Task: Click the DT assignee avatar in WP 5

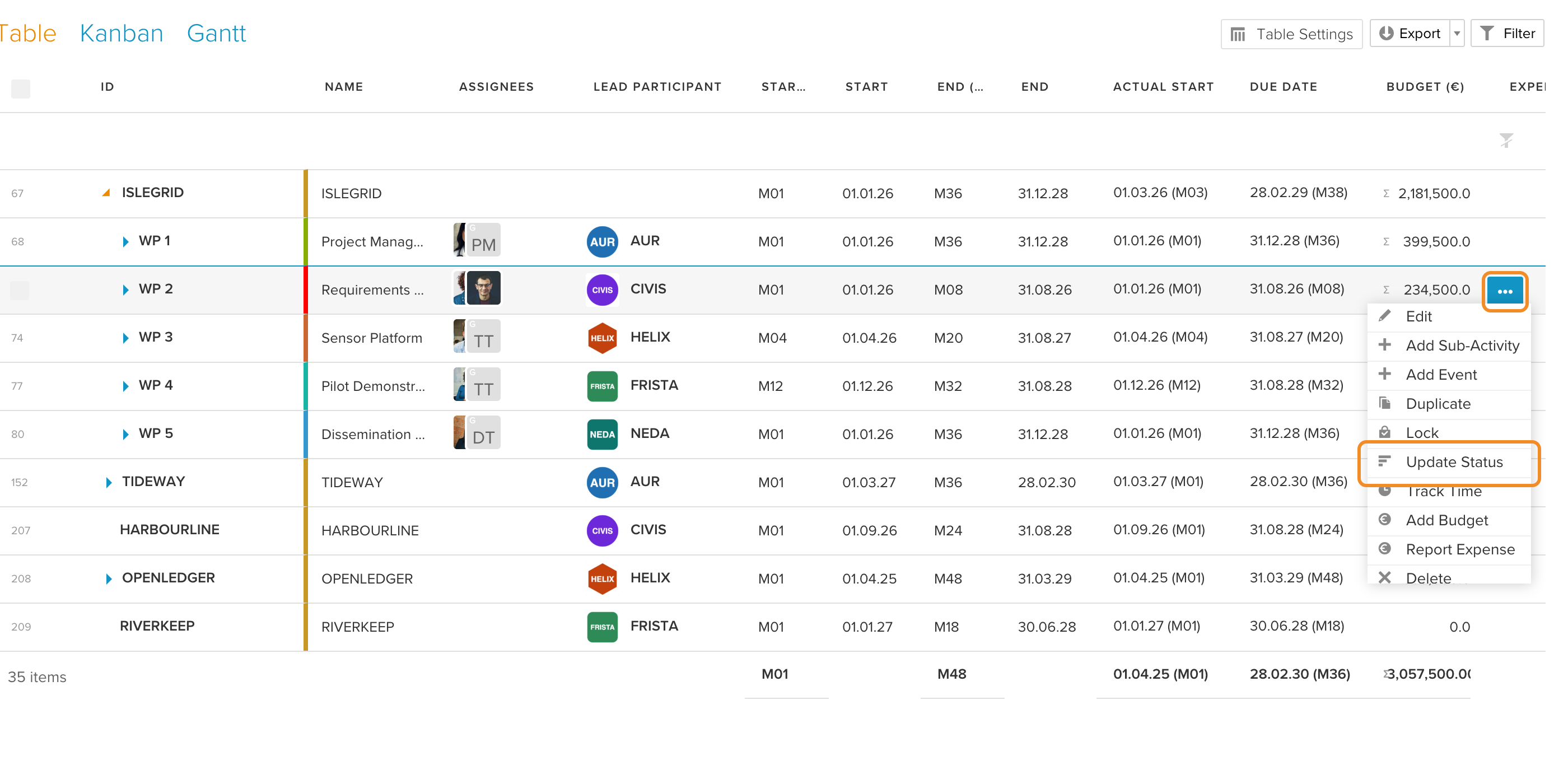Action: point(483,432)
